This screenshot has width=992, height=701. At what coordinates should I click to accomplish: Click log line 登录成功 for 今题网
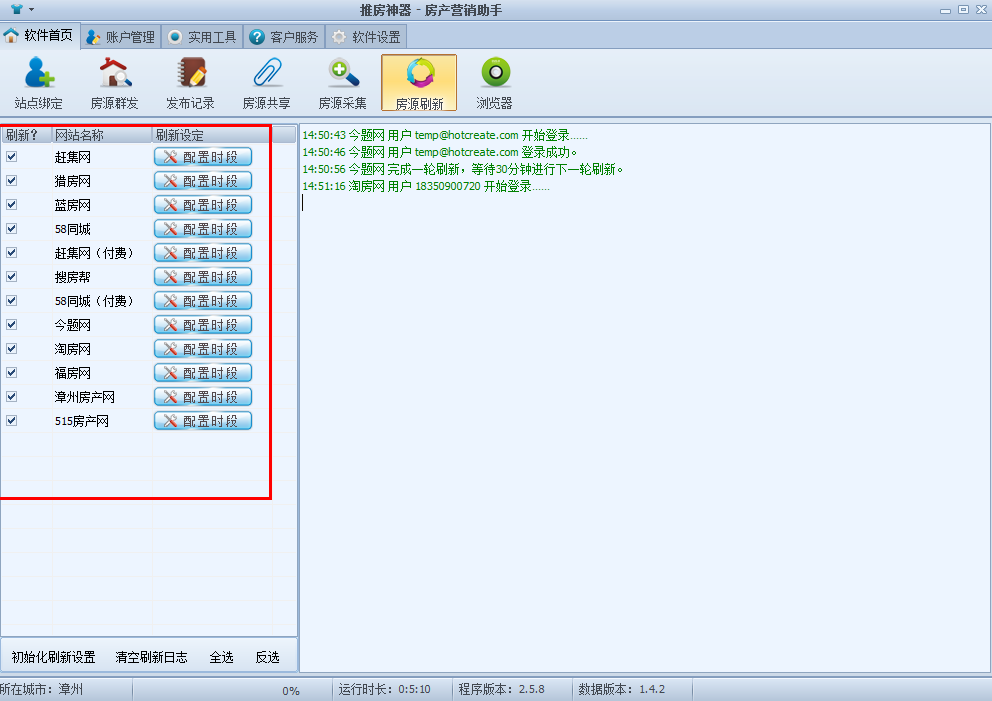[x=440, y=152]
